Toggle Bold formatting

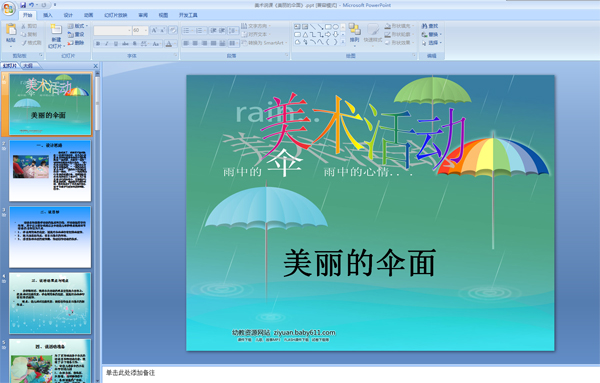(x=98, y=44)
